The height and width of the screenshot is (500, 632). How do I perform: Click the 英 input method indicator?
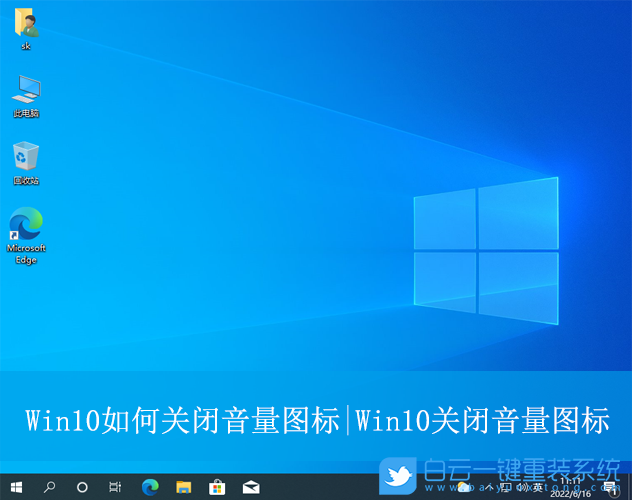pyautogui.click(x=538, y=488)
